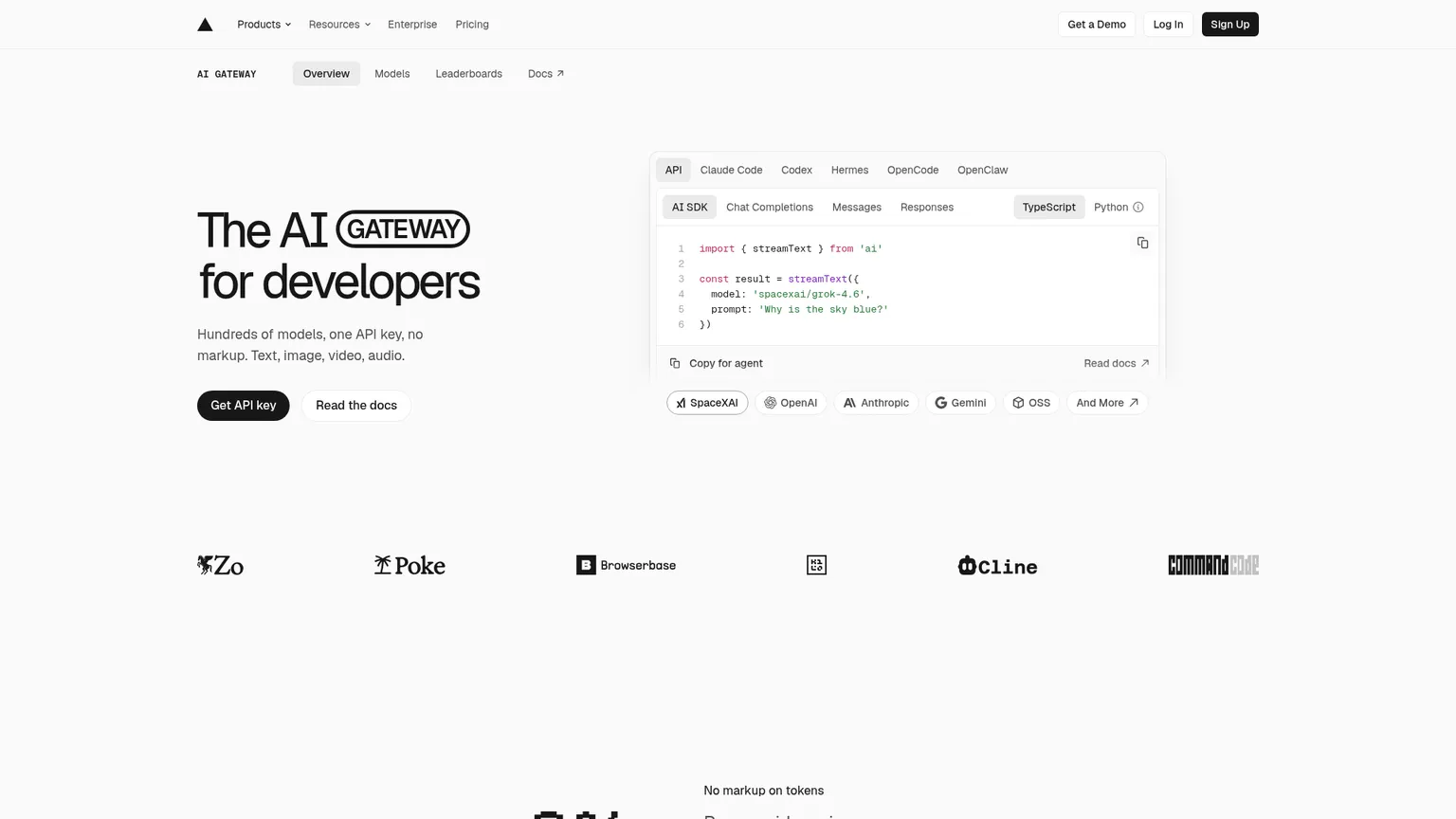Click the Log In button
This screenshot has width=1456, height=819.
pos(1168,25)
